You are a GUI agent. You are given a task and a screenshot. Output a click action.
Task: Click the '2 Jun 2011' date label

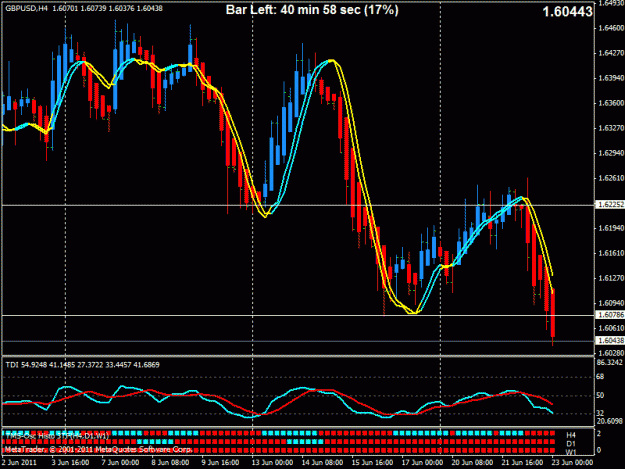coord(19,463)
